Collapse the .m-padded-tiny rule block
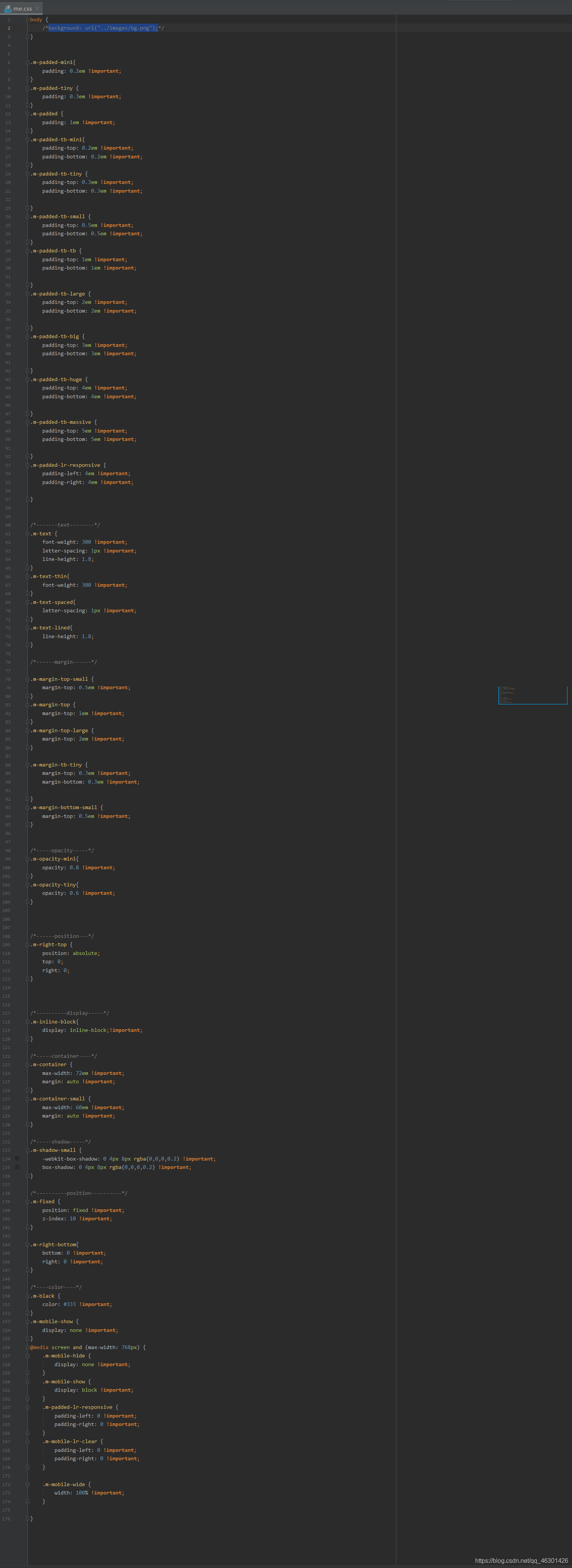 click(27, 88)
